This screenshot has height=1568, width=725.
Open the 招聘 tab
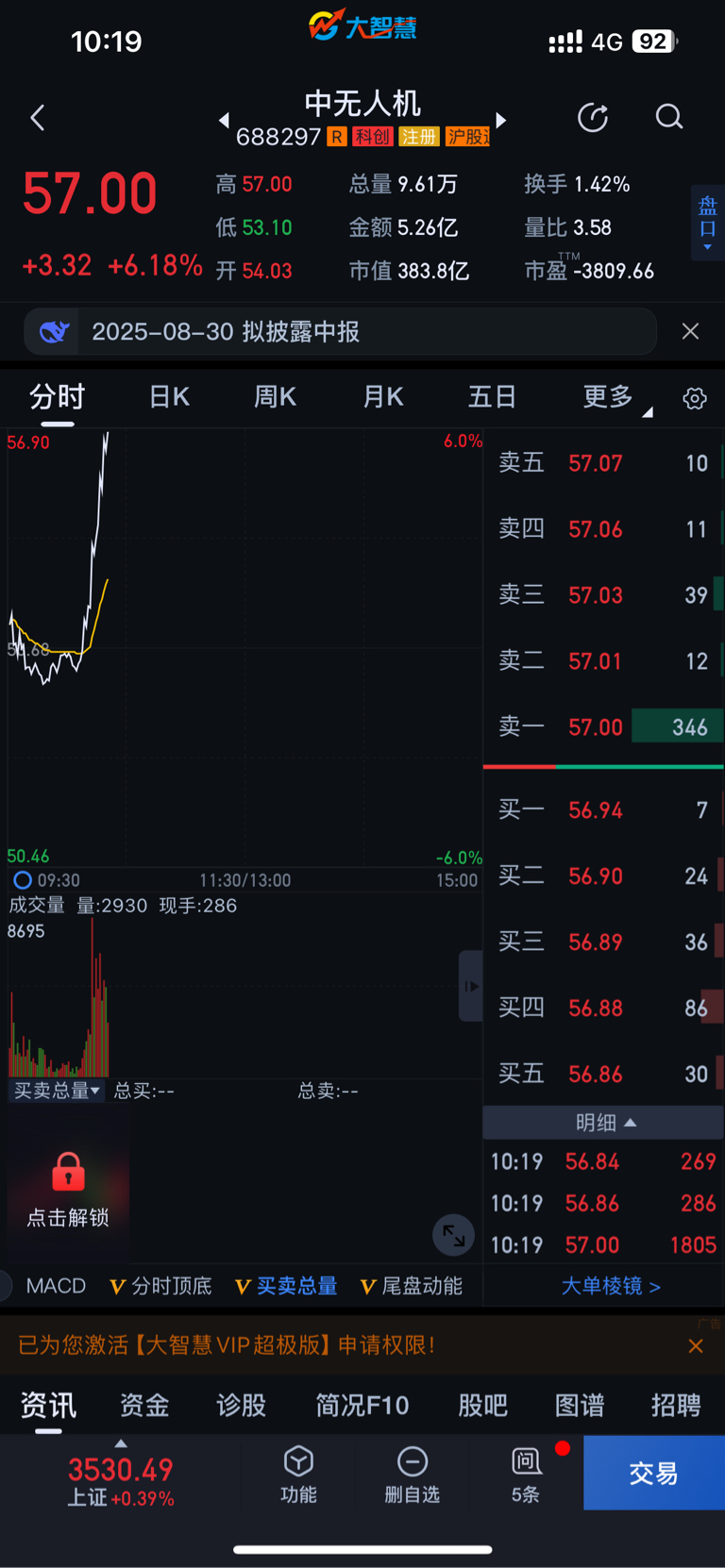676,1405
